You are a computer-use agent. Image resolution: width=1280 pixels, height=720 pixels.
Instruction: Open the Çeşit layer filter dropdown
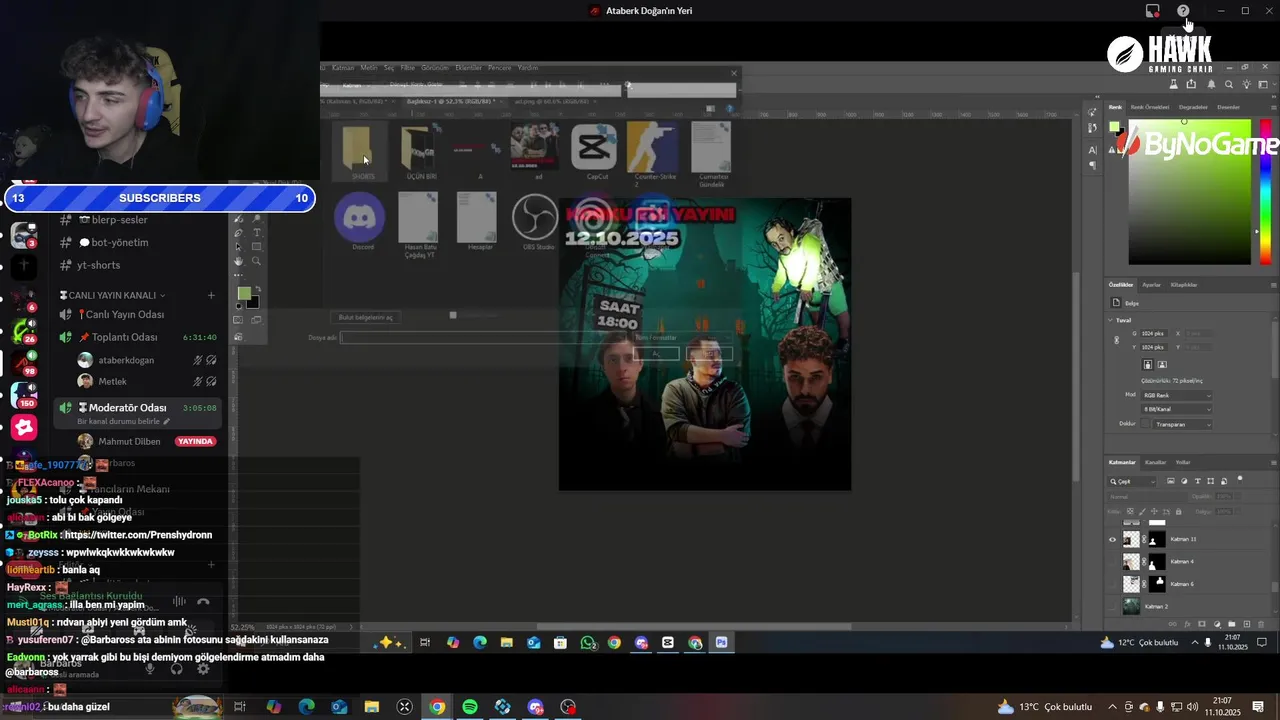click(1132, 482)
